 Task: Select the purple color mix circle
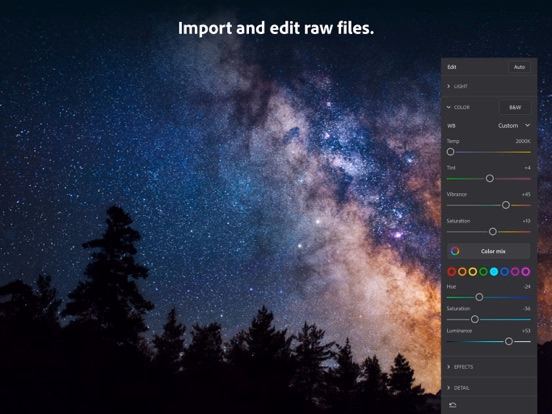pos(515,271)
